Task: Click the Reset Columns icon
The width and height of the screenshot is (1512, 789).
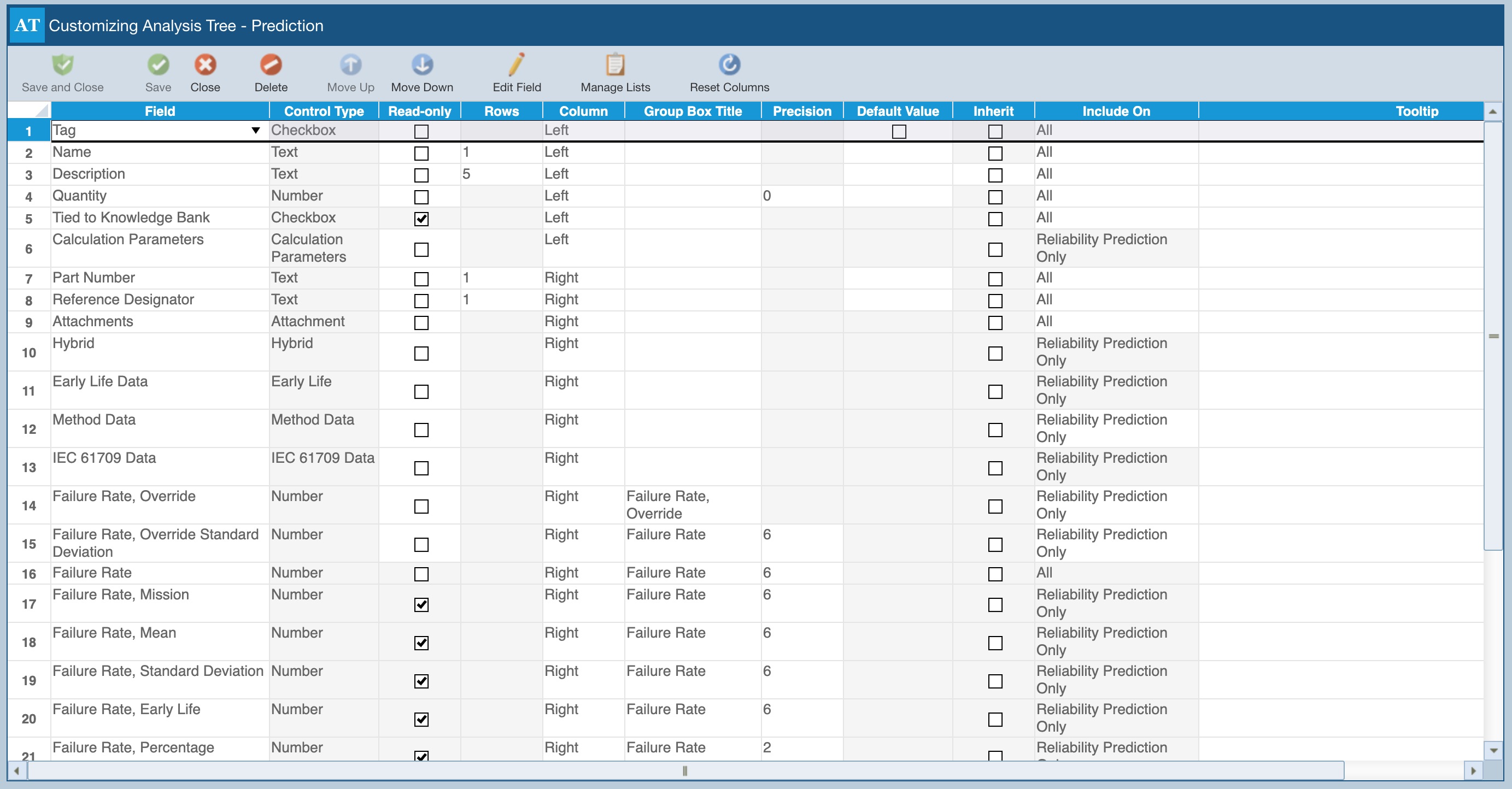Action: (x=729, y=65)
